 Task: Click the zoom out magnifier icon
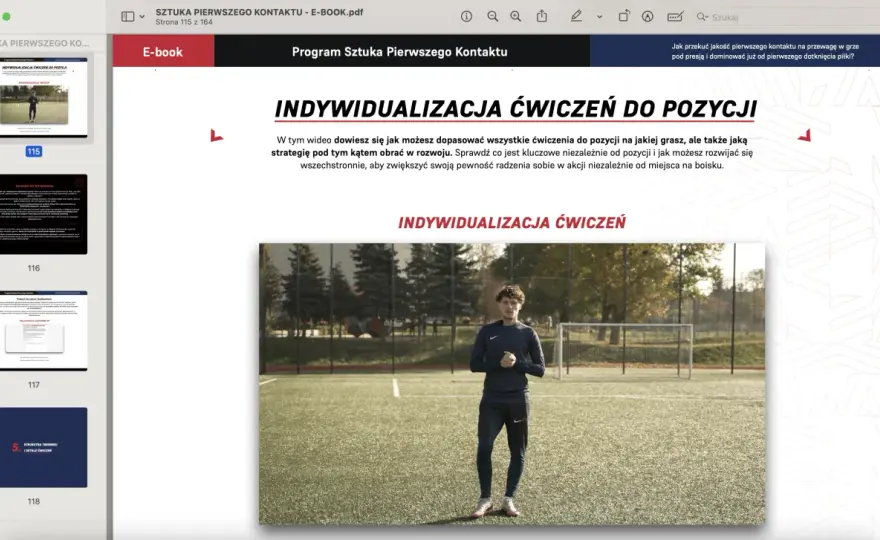click(x=492, y=17)
